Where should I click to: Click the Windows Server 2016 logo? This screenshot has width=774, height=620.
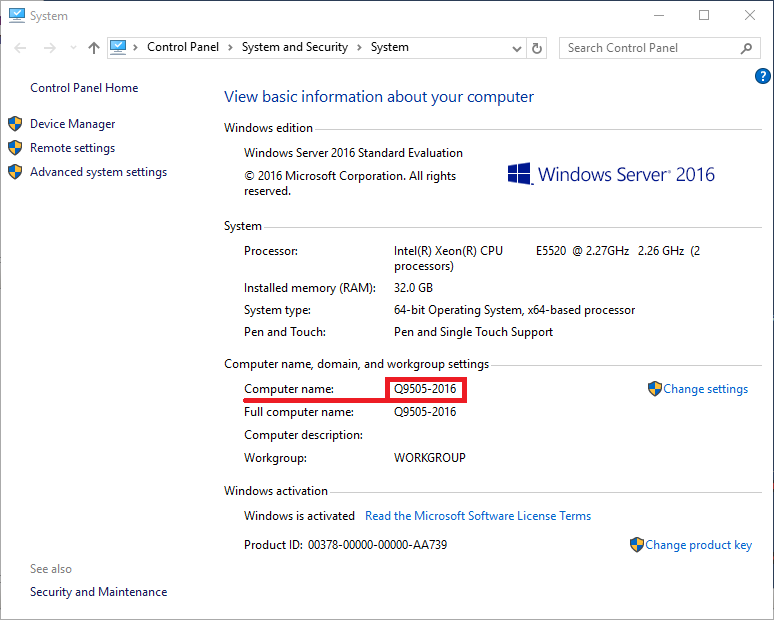(611, 174)
